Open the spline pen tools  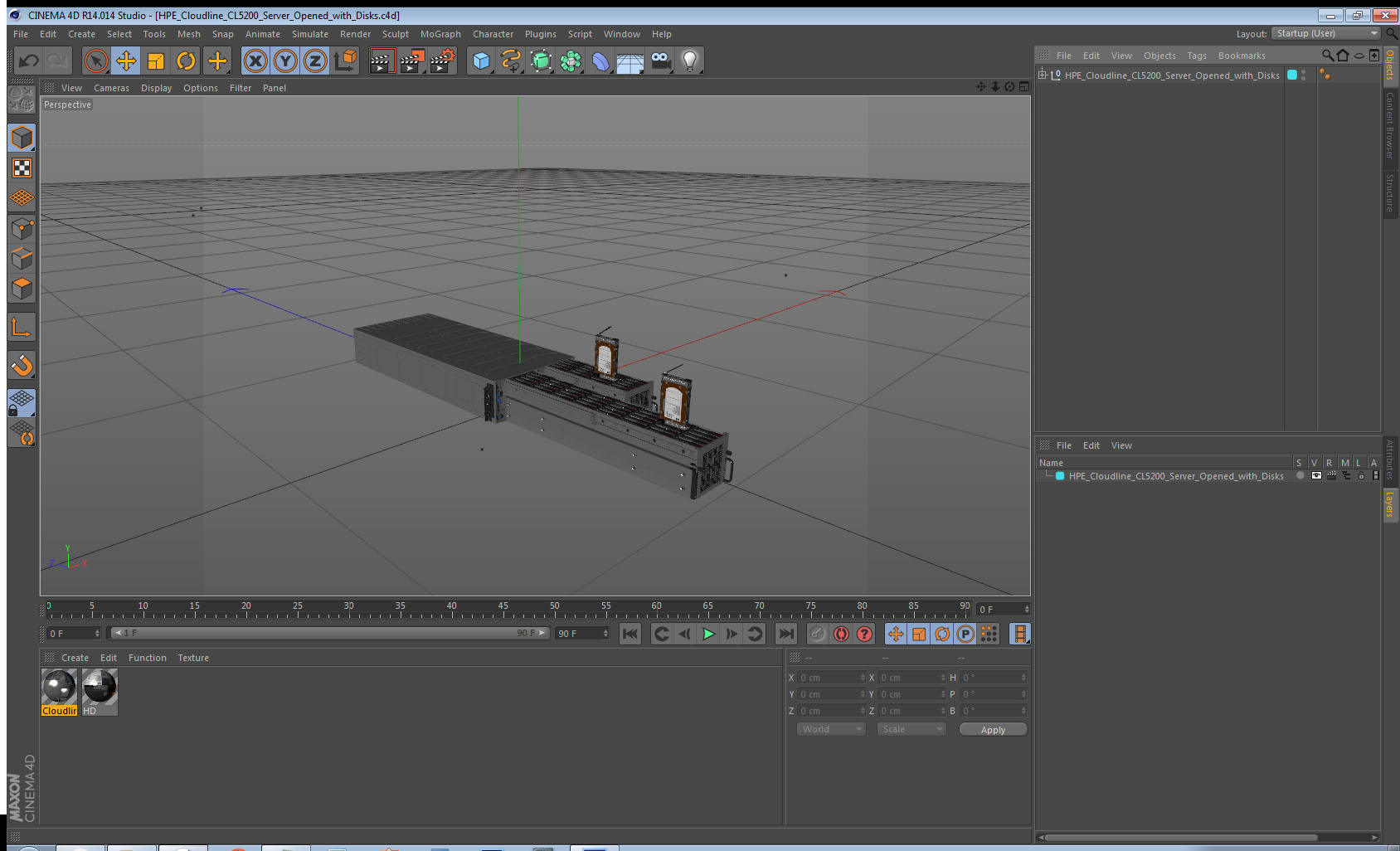[x=511, y=61]
